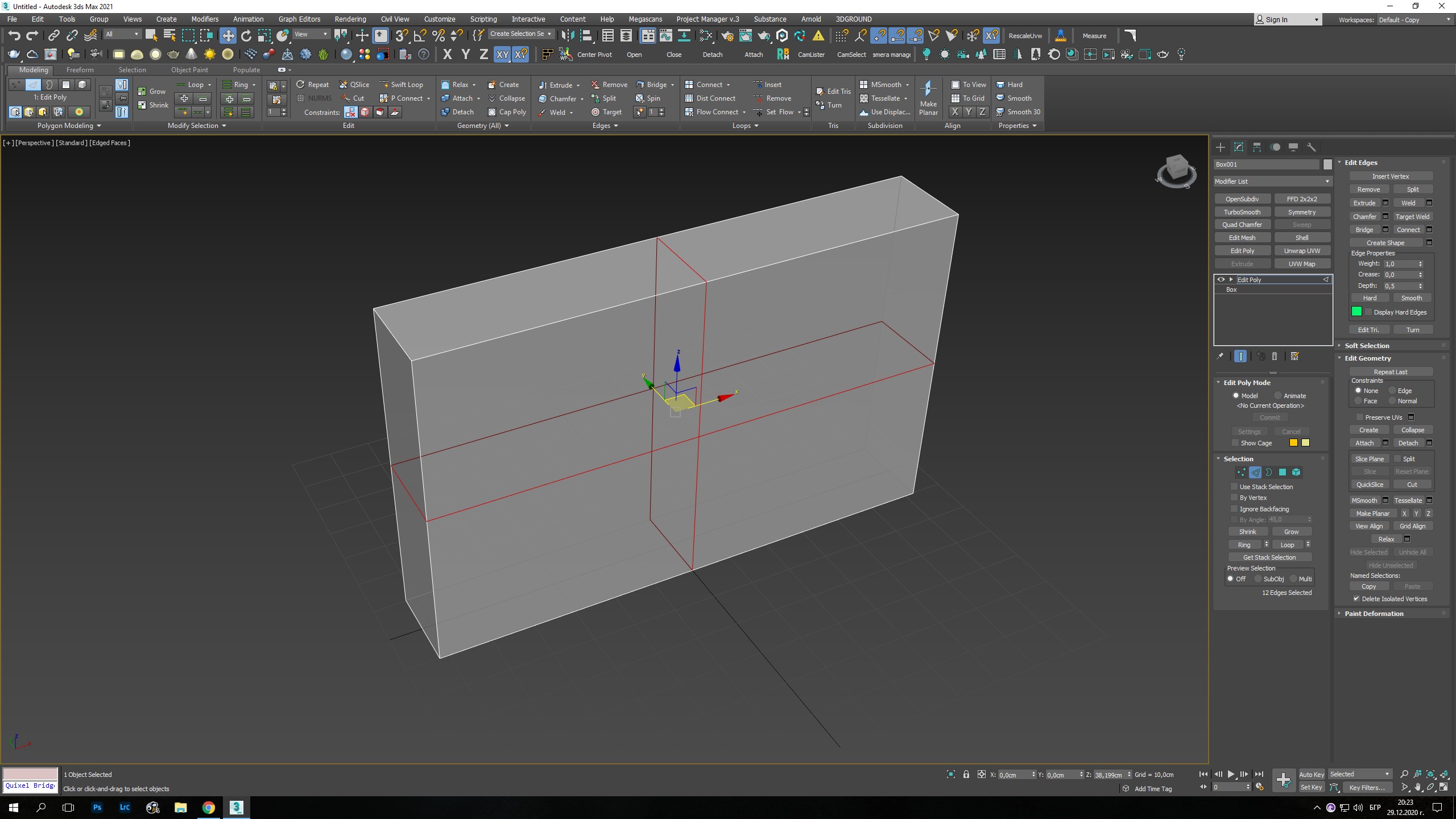Click green hard edge color swatch

[x=1356, y=312]
